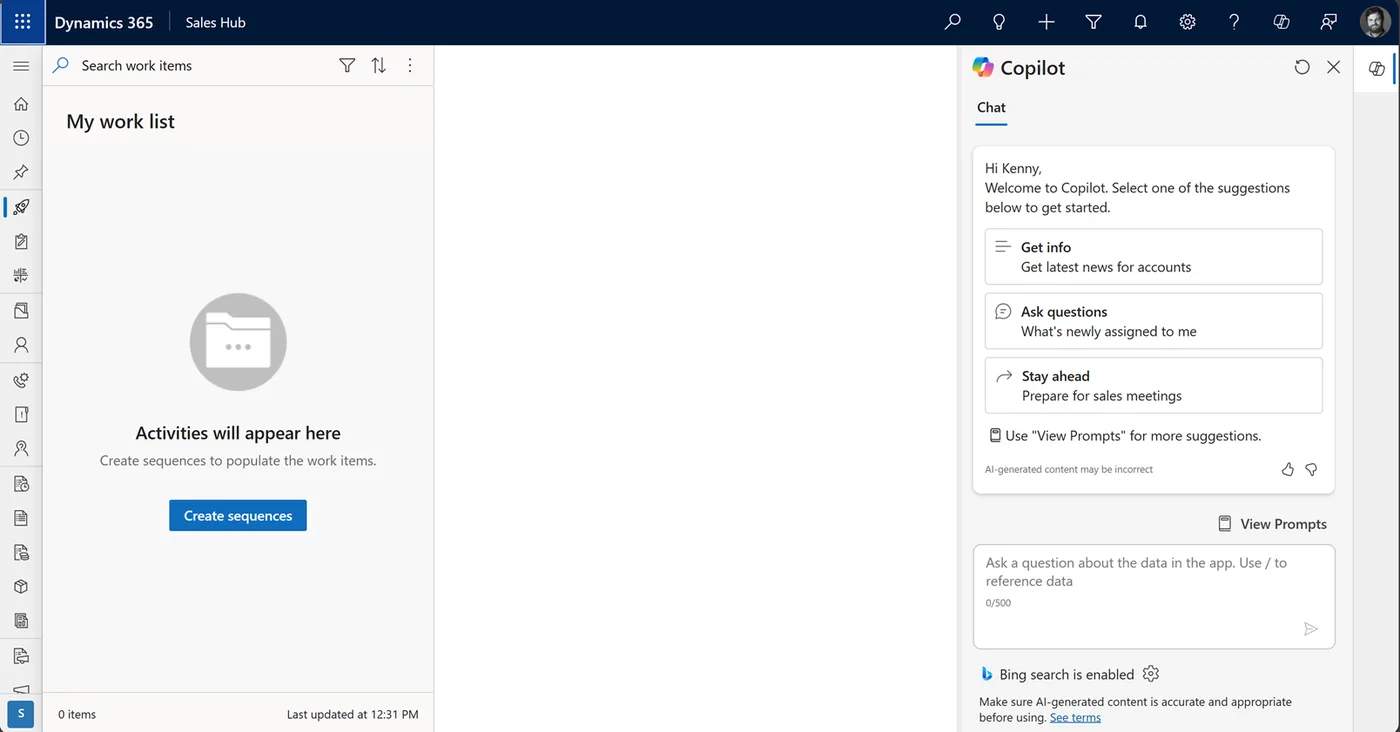Image resolution: width=1400 pixels, height=732 pixels.
Task: Refresh the Copilot chat
Action: pos(1302,67)
